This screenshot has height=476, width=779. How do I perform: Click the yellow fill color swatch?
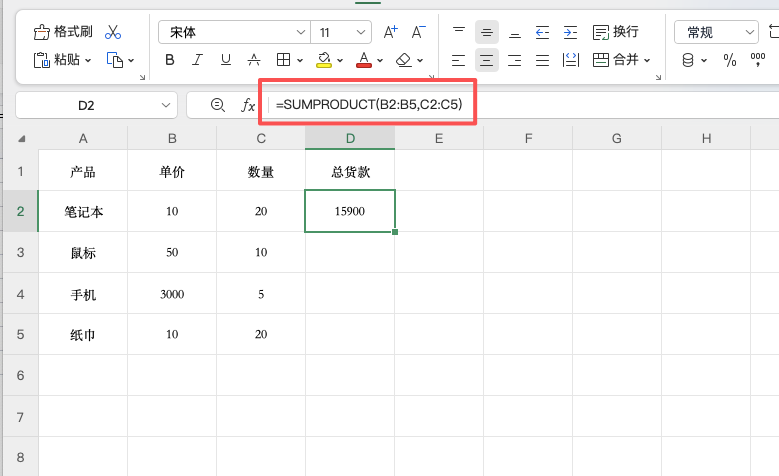(x=324, y=60)
